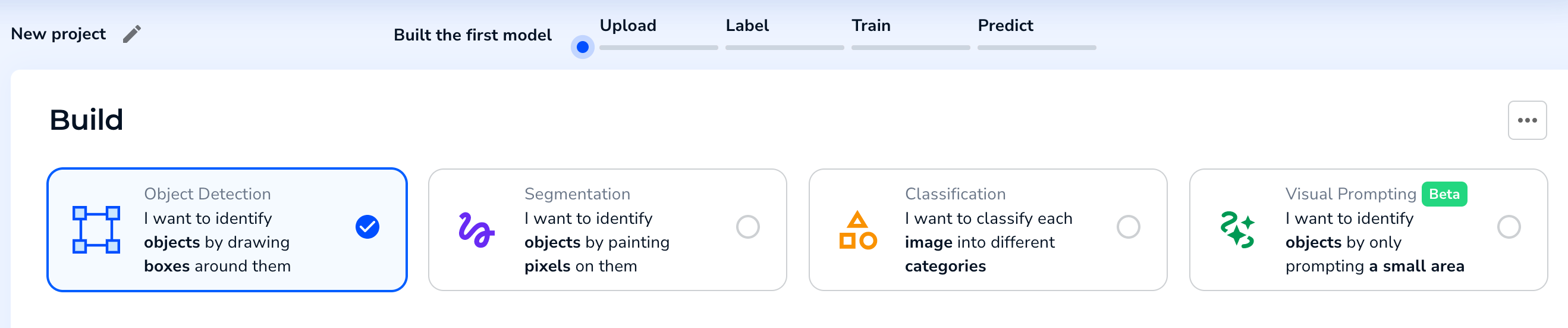Switch to the Train step
This screenshot has width=1568, height=328.
point(871,26)
